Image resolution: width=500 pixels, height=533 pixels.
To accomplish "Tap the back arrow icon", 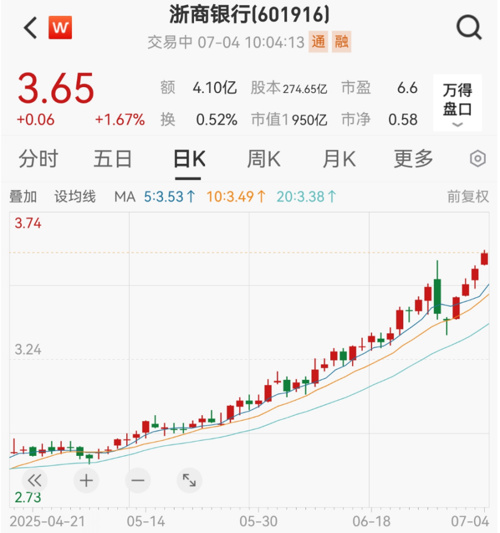I will click(31, 28).
